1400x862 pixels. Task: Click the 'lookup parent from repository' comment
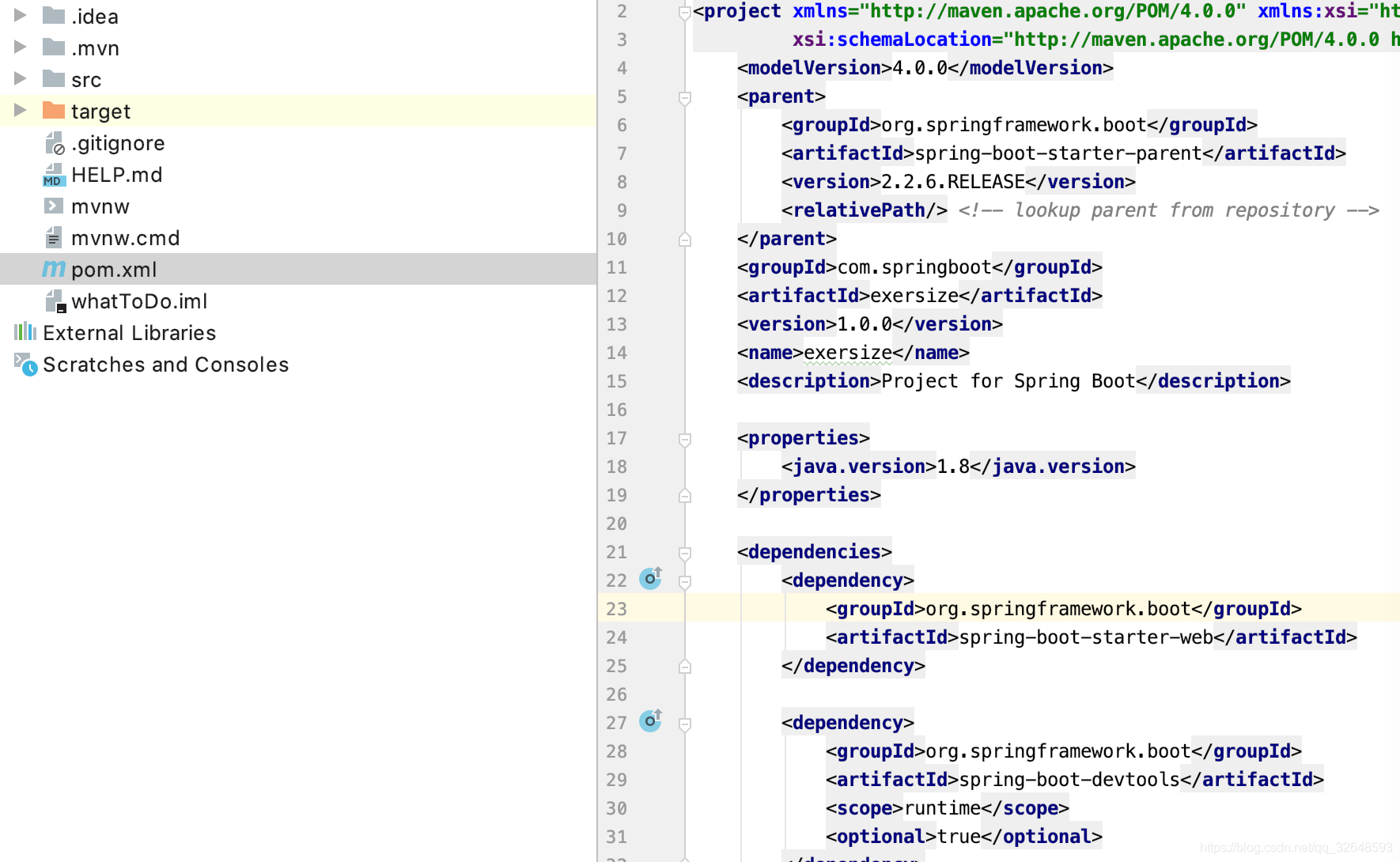(1169, 210)
